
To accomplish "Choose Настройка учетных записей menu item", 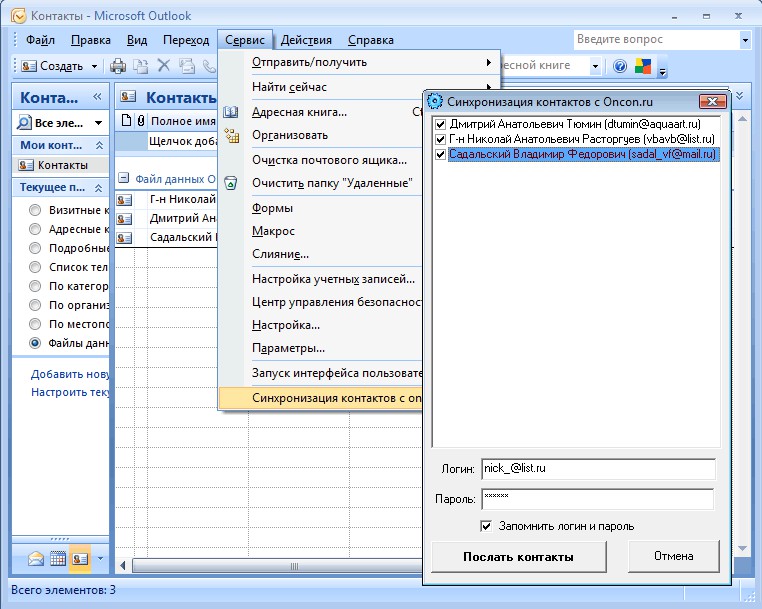I will 321,279.
